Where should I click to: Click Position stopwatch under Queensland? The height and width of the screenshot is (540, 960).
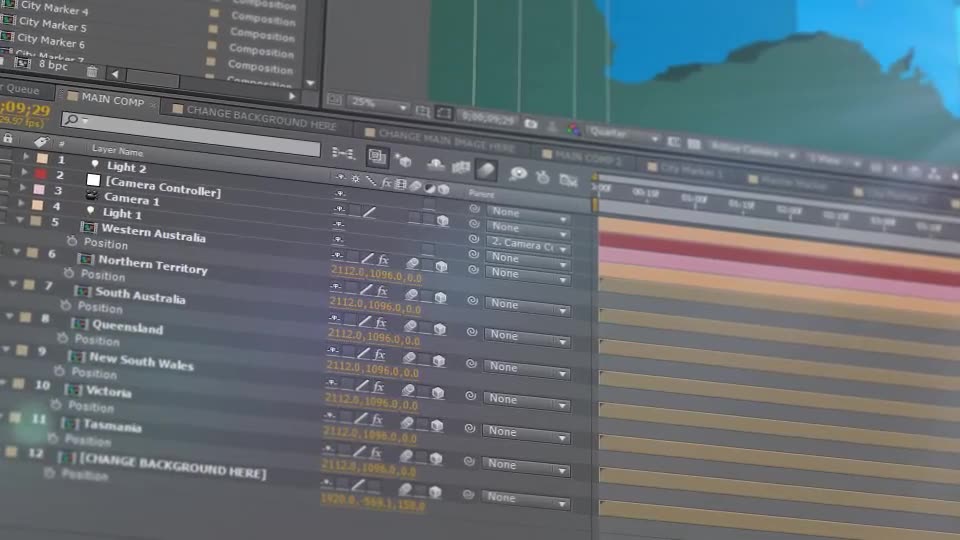[62, 337]
